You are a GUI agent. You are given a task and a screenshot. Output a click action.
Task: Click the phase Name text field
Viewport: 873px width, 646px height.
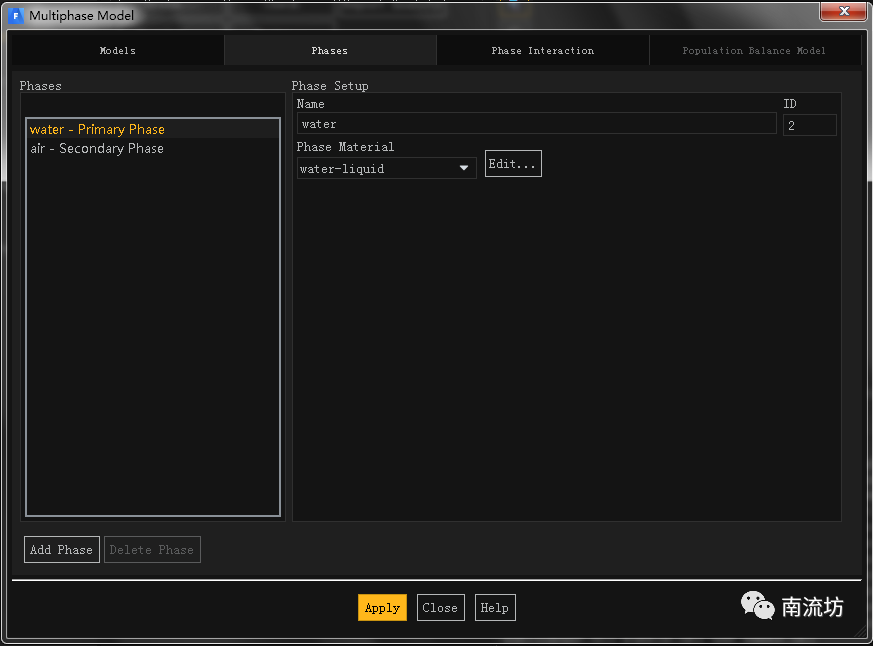point(537,124)
